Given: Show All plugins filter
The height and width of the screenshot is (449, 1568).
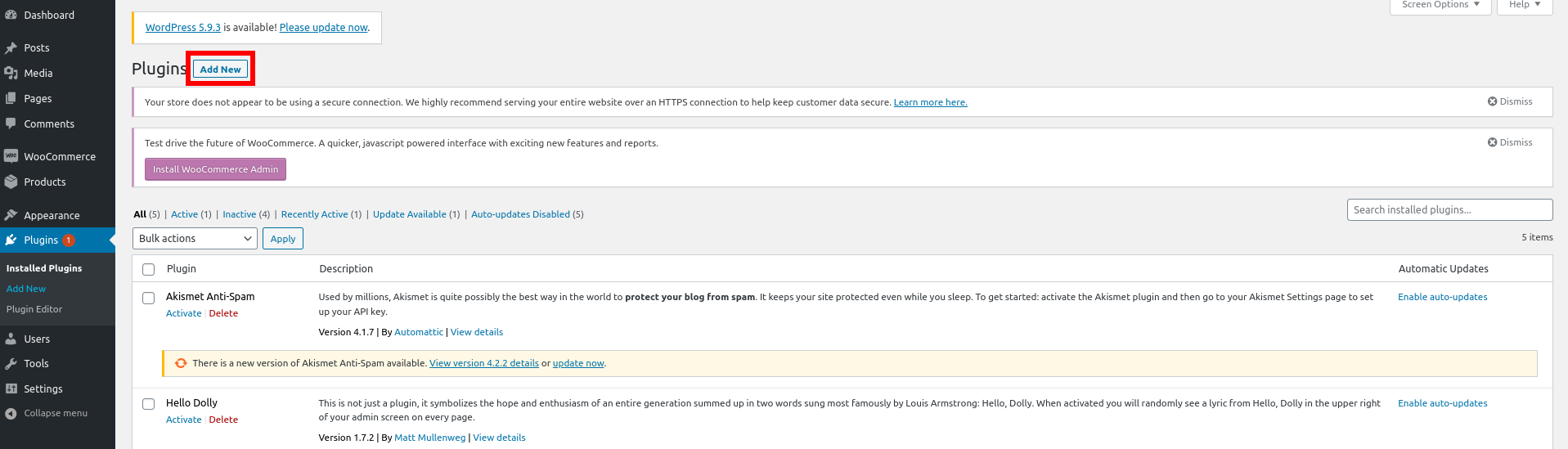Looking at the screenshot, I should click(140, 214).
